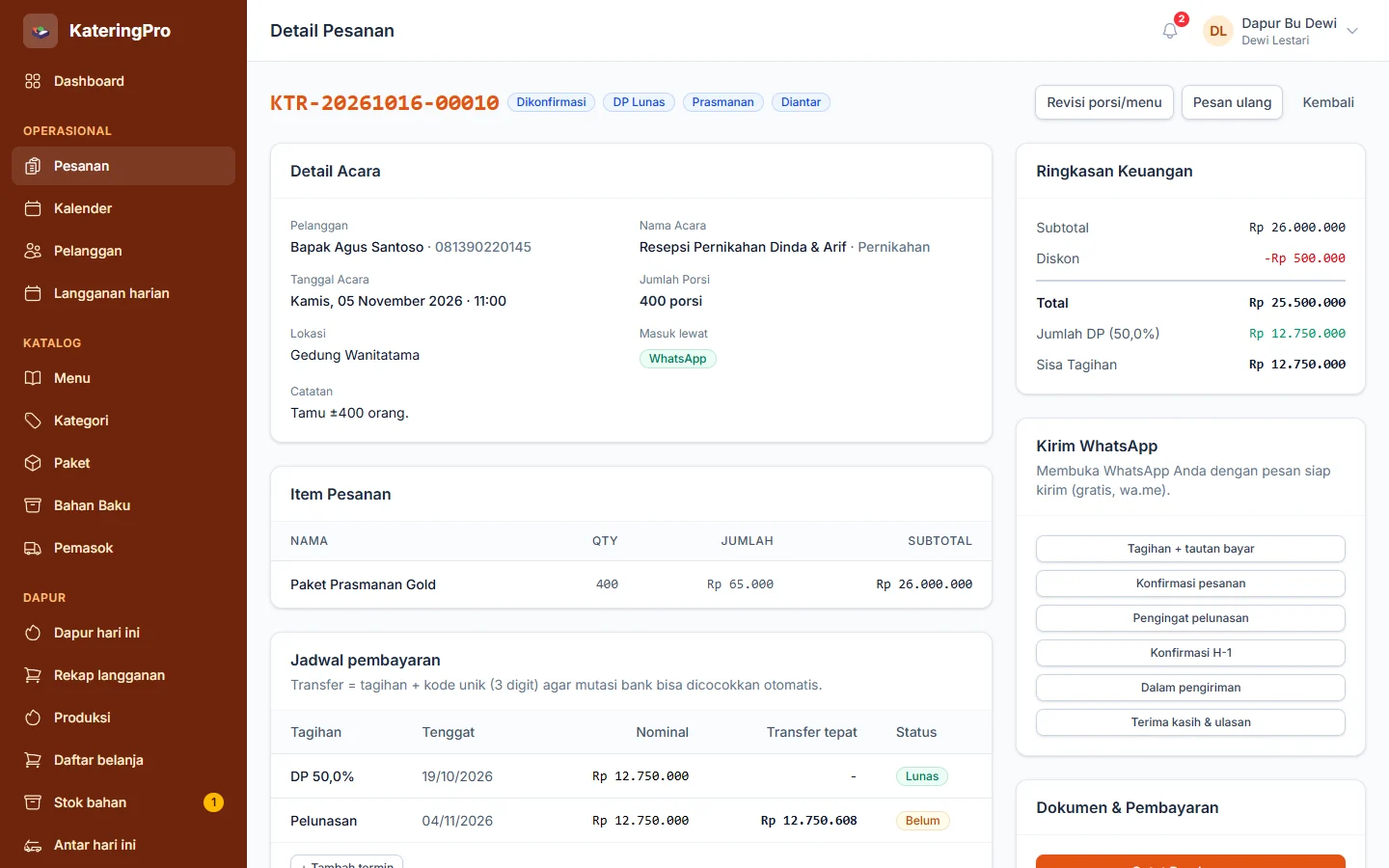Go to Pesanan in the sidebar
The height and width of the screenshot is (868, 1389).
[123, 166]
